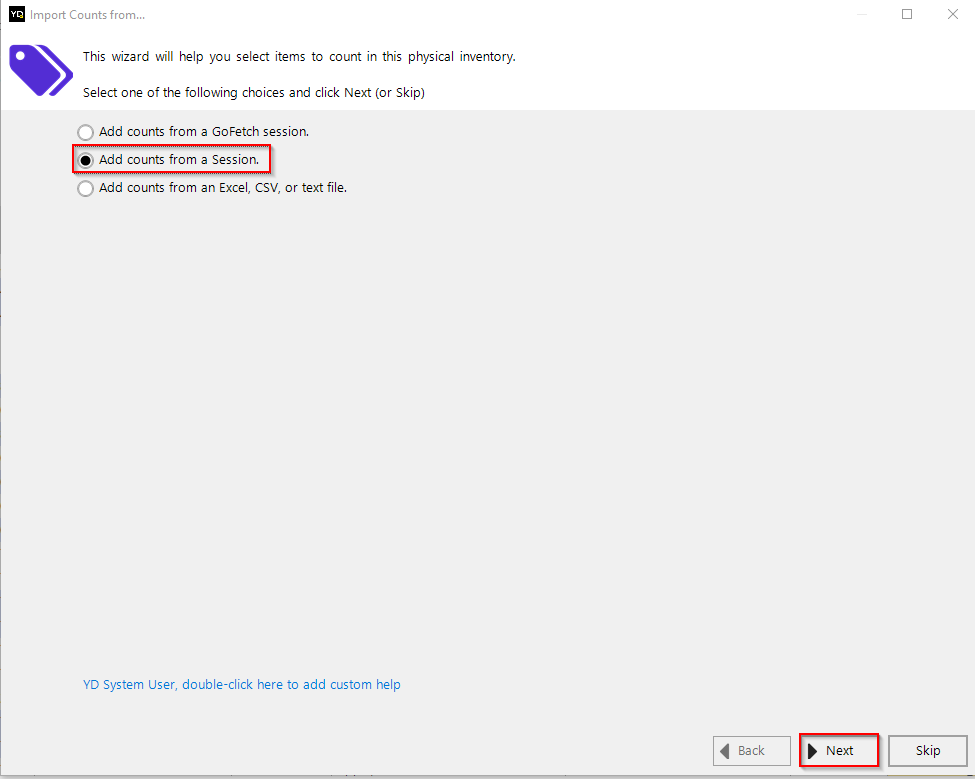This screenshot has width=975, height=779.
Task: Click the 'Import Counts from...' title text
Action: point(88,15)
